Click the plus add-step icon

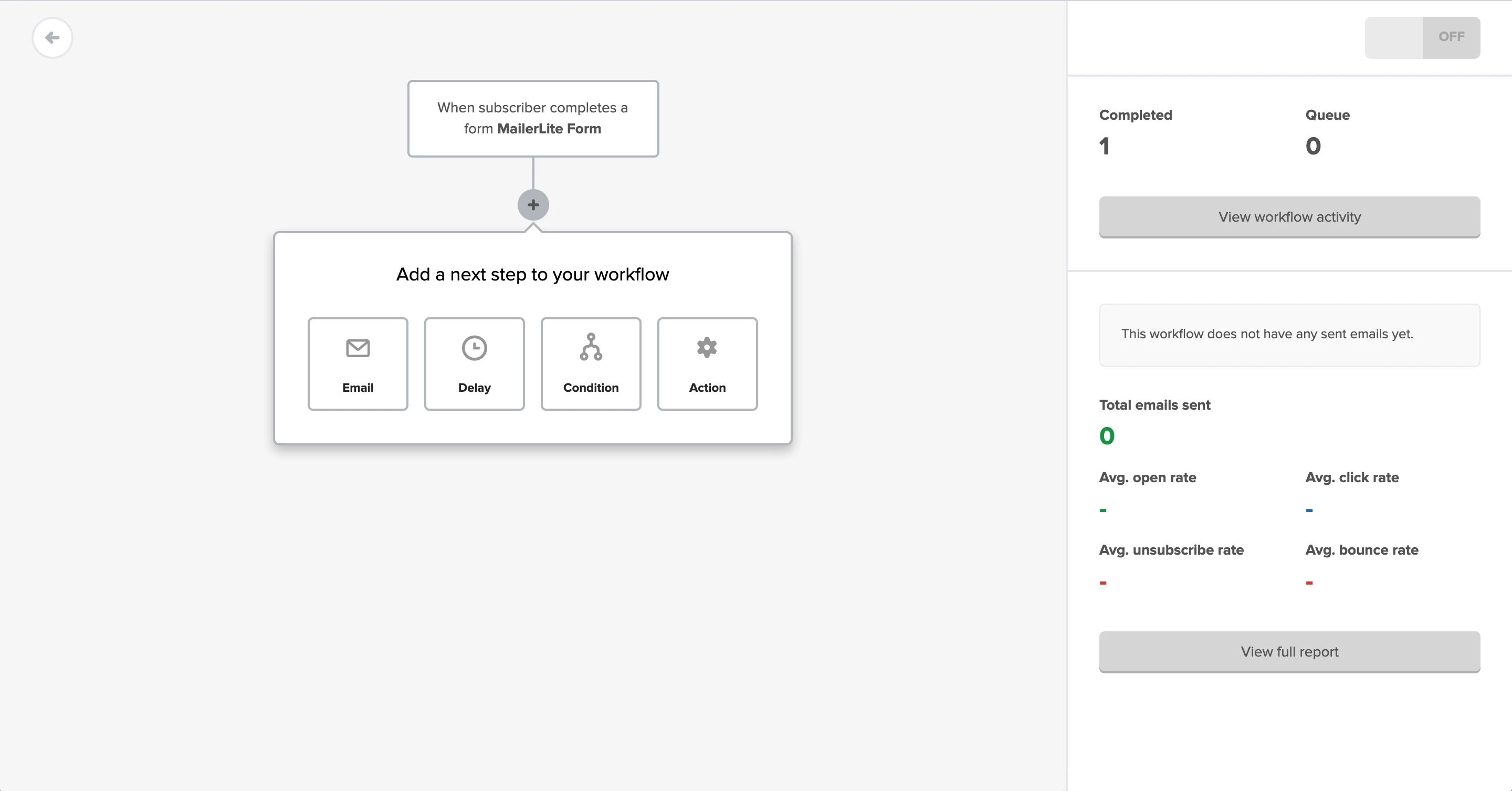tap(533, 205)
